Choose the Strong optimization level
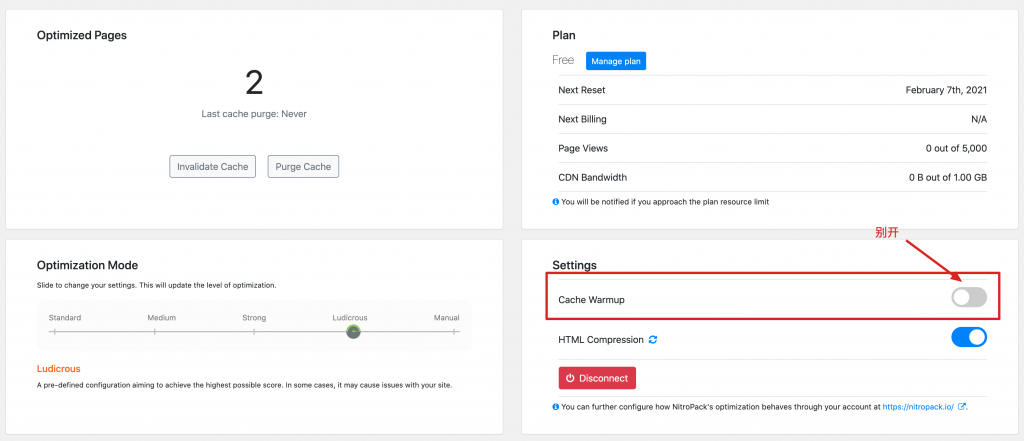This screenshot has width=1024, height=441. coord(254,331)
